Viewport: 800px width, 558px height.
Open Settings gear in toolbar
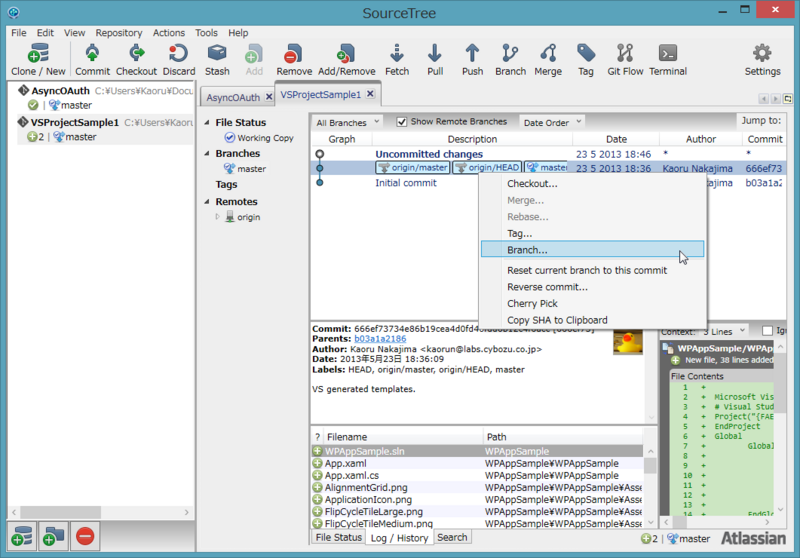(762, 60)
